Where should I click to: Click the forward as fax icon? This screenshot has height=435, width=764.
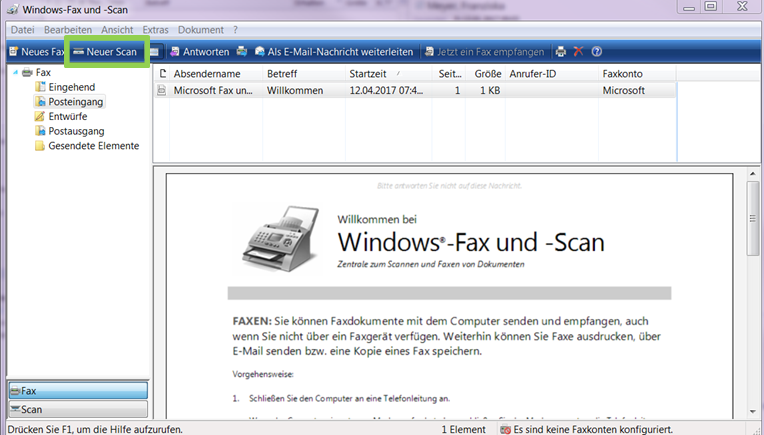242,52
